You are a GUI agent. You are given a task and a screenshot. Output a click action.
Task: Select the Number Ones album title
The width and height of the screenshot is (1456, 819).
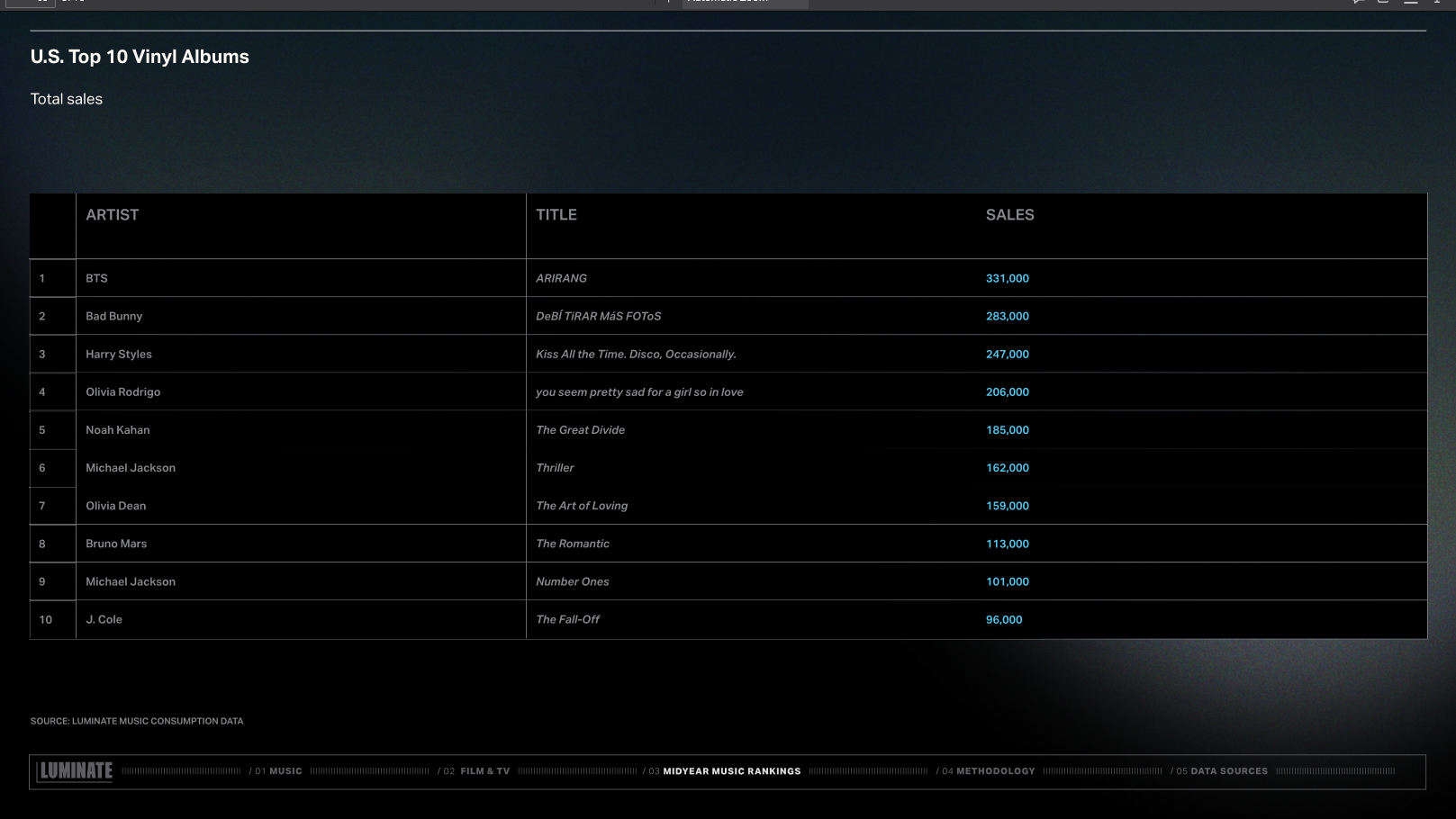pos(573,581)
